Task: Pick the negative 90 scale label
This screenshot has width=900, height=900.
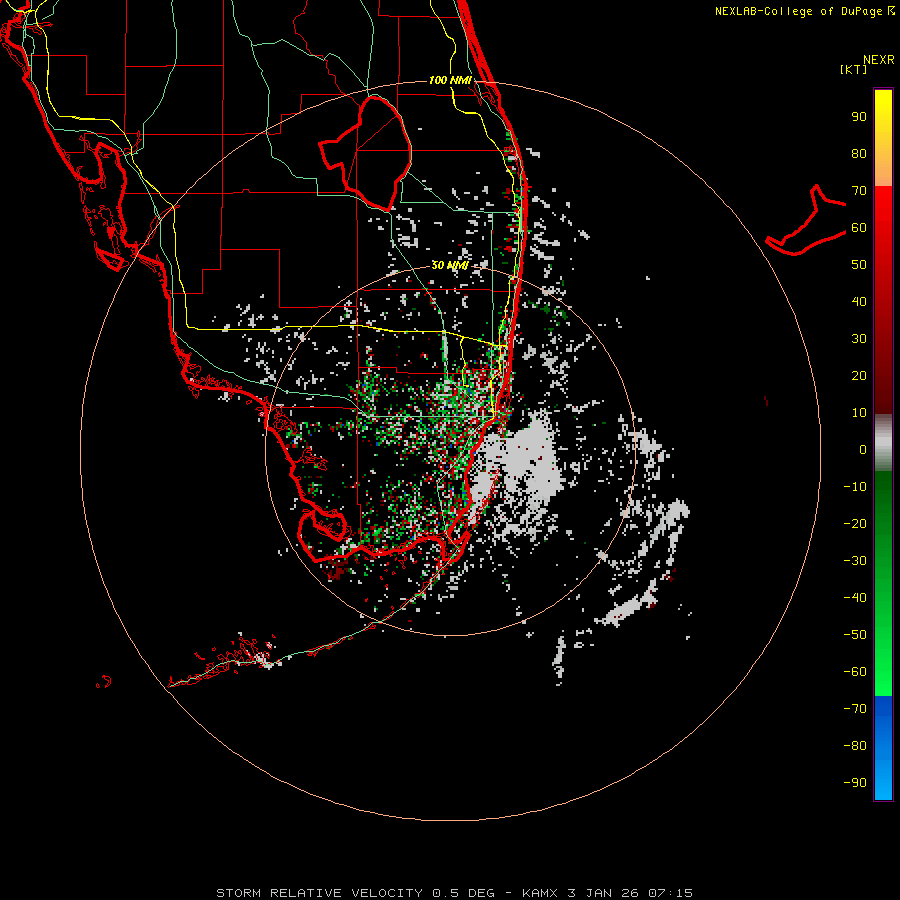Action: tap(855, 783)
